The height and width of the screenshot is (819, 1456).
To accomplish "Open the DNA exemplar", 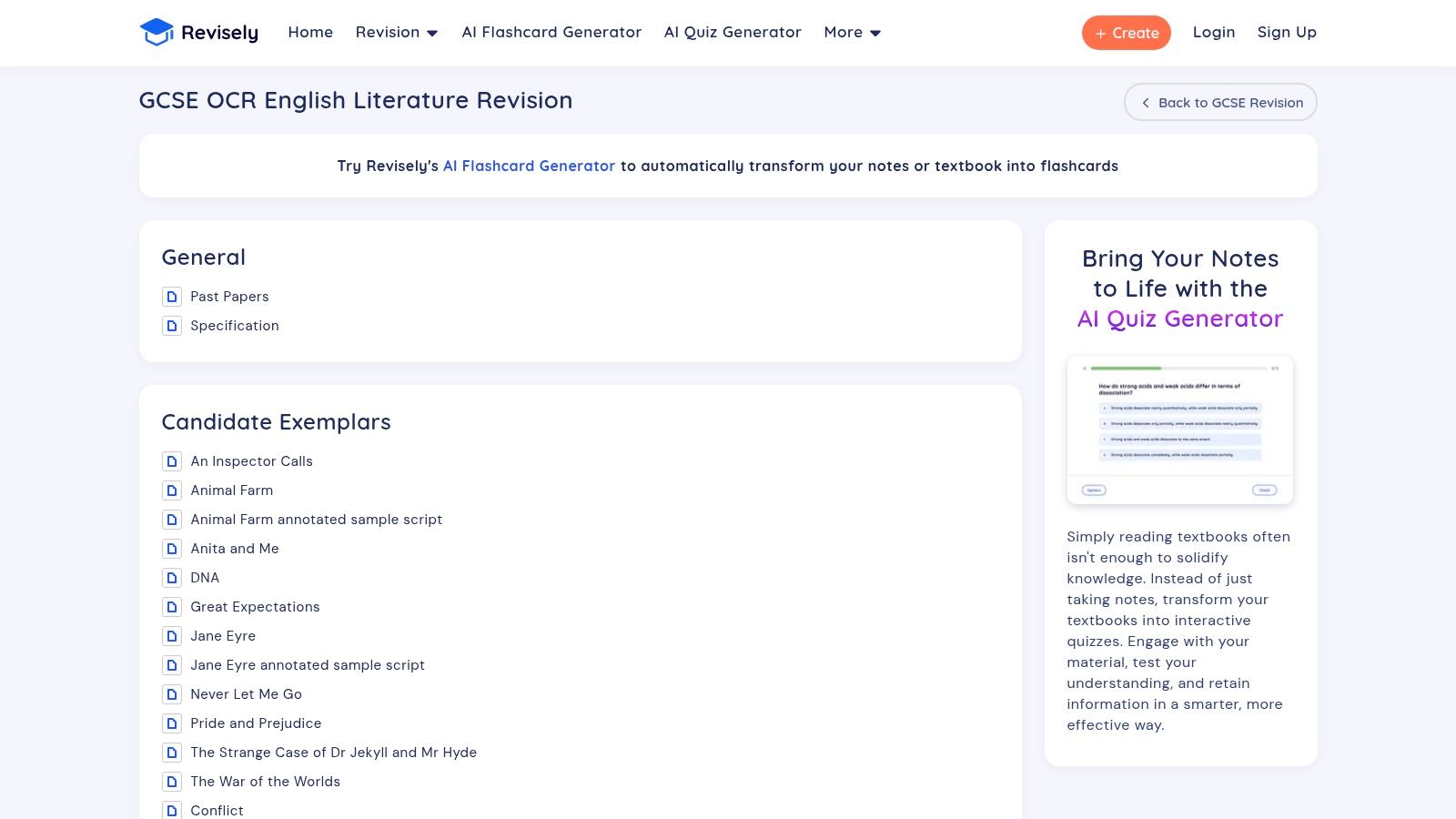I will tap(205, 578).
